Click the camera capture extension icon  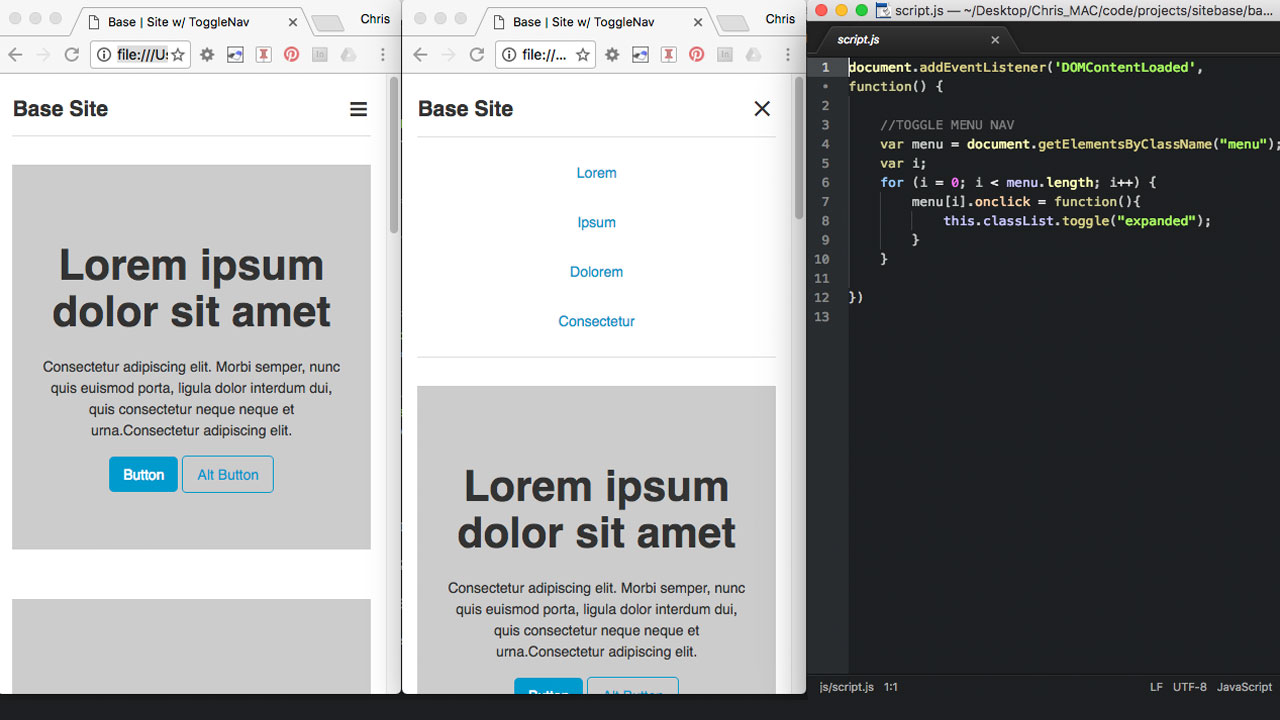click(x=234, y=55)
